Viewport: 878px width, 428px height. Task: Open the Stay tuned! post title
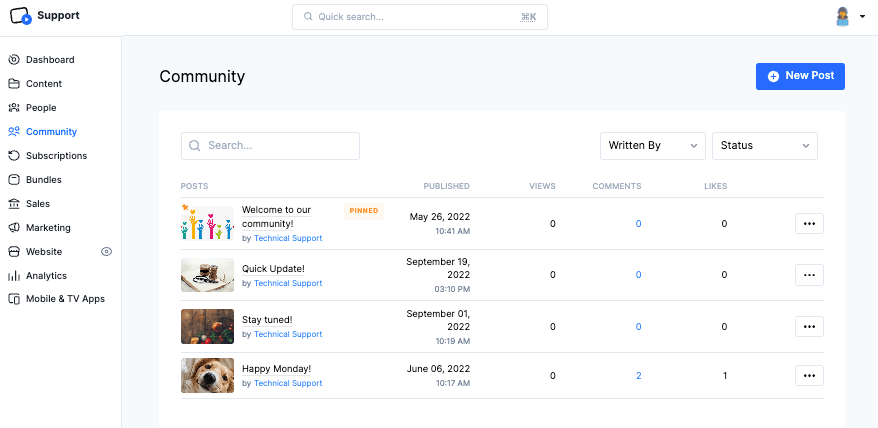(x=267, y=320)
